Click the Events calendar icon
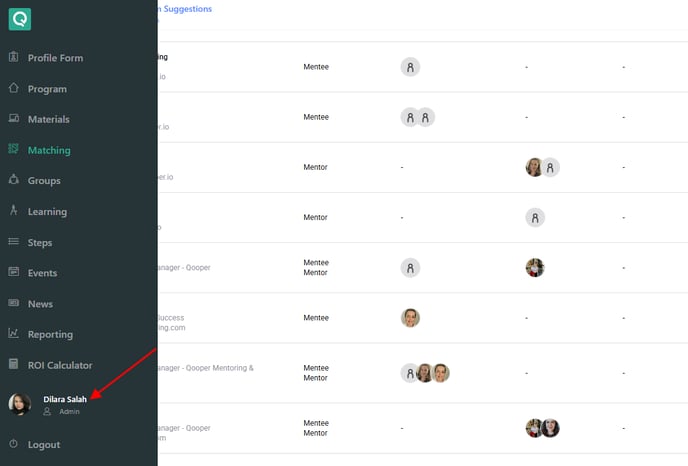The image size is (688, 466). pyautogui.click(x=14, y=273)
